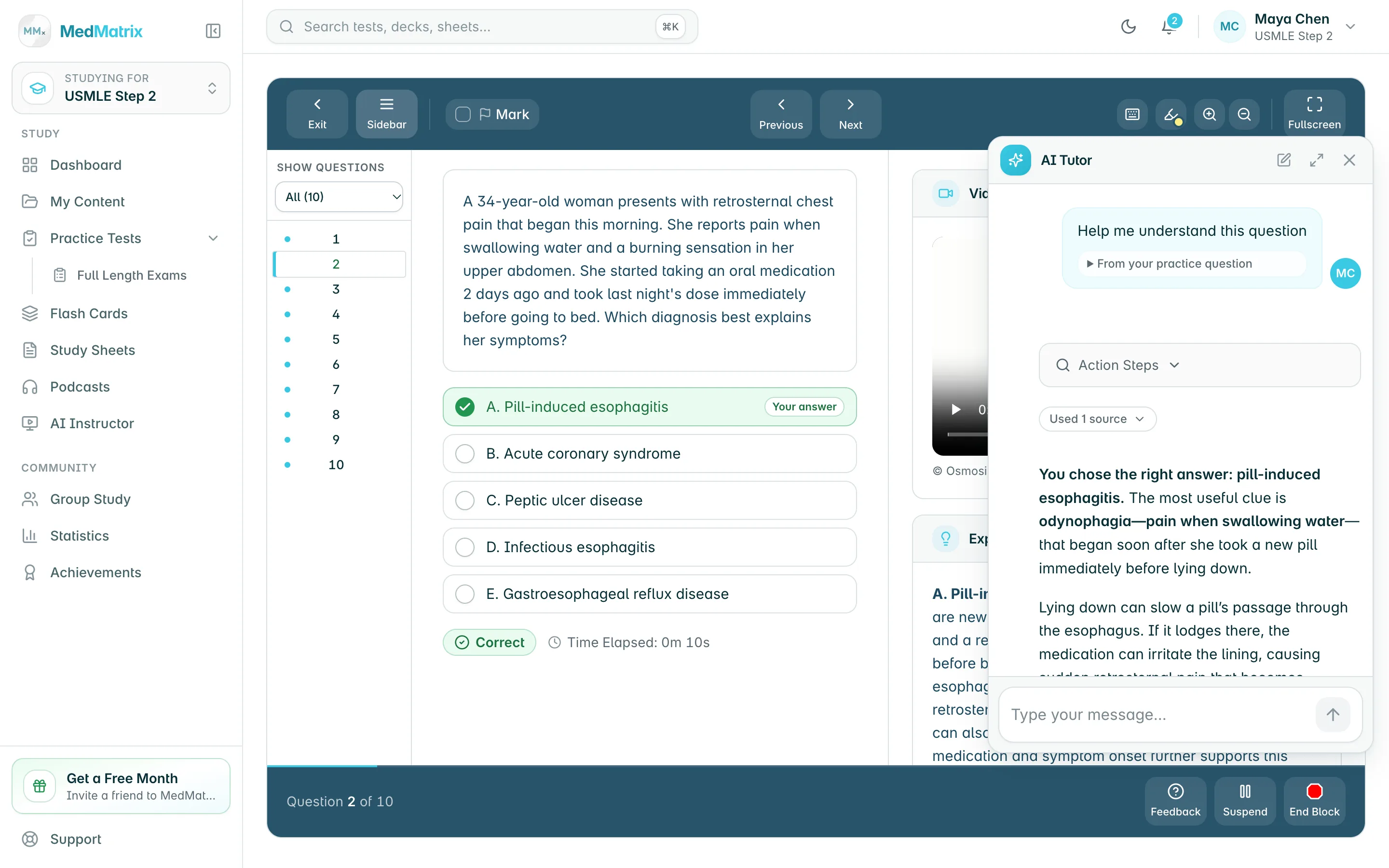Go to the Next question
The width and height of the screenshot is (1389, 868).
(851, 114)
